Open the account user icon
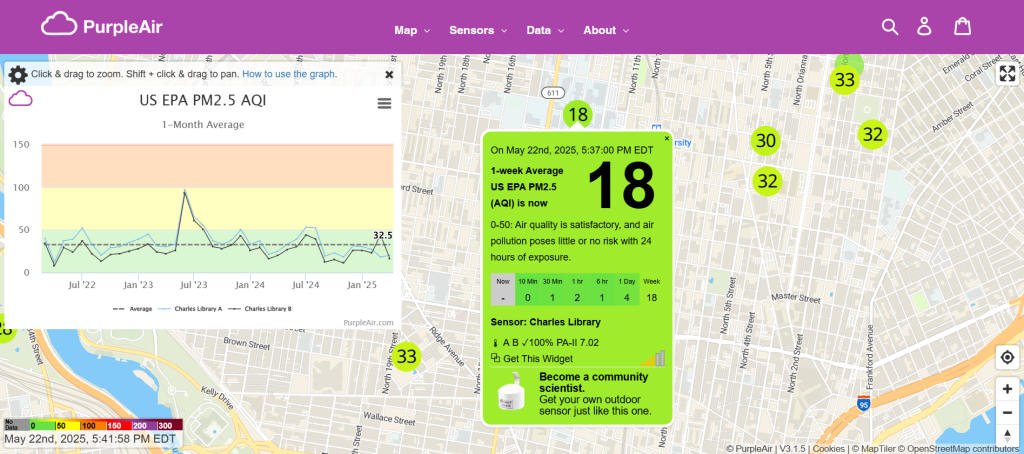 [x=924, y=27]
